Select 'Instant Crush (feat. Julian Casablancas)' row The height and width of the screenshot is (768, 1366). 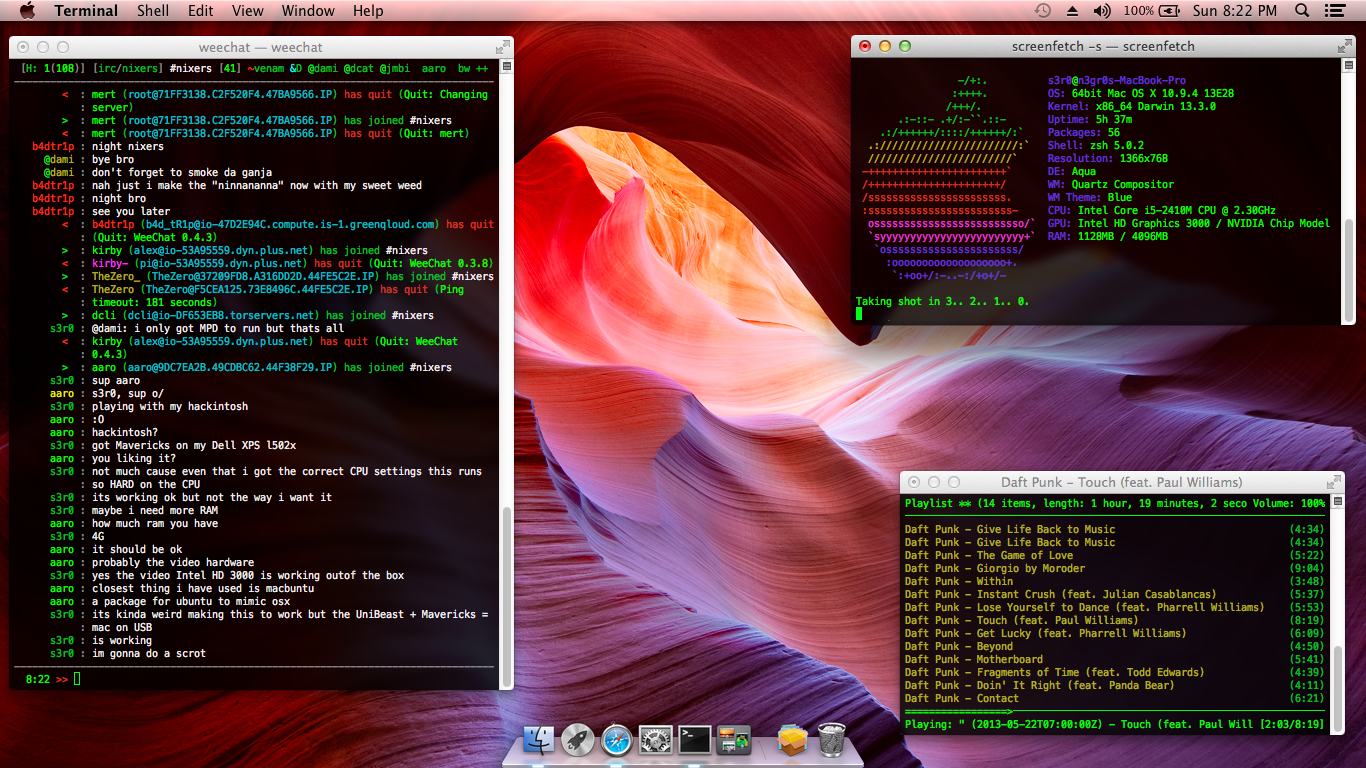pyautogui.click(x=1115, y=594)
